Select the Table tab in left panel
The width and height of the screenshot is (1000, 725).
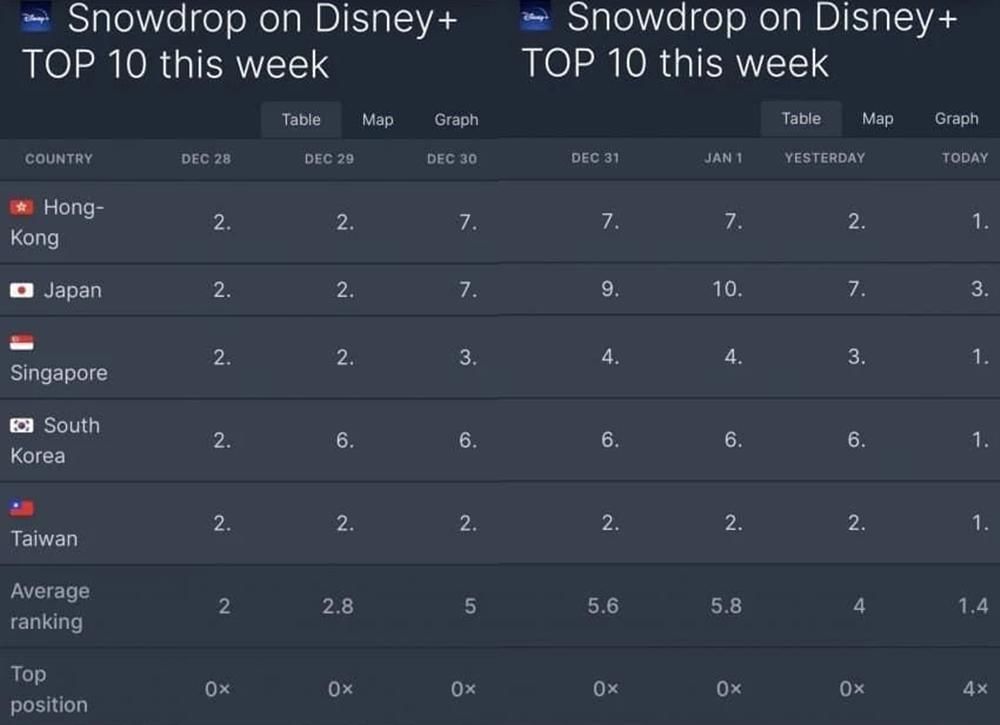pos(301,119)
